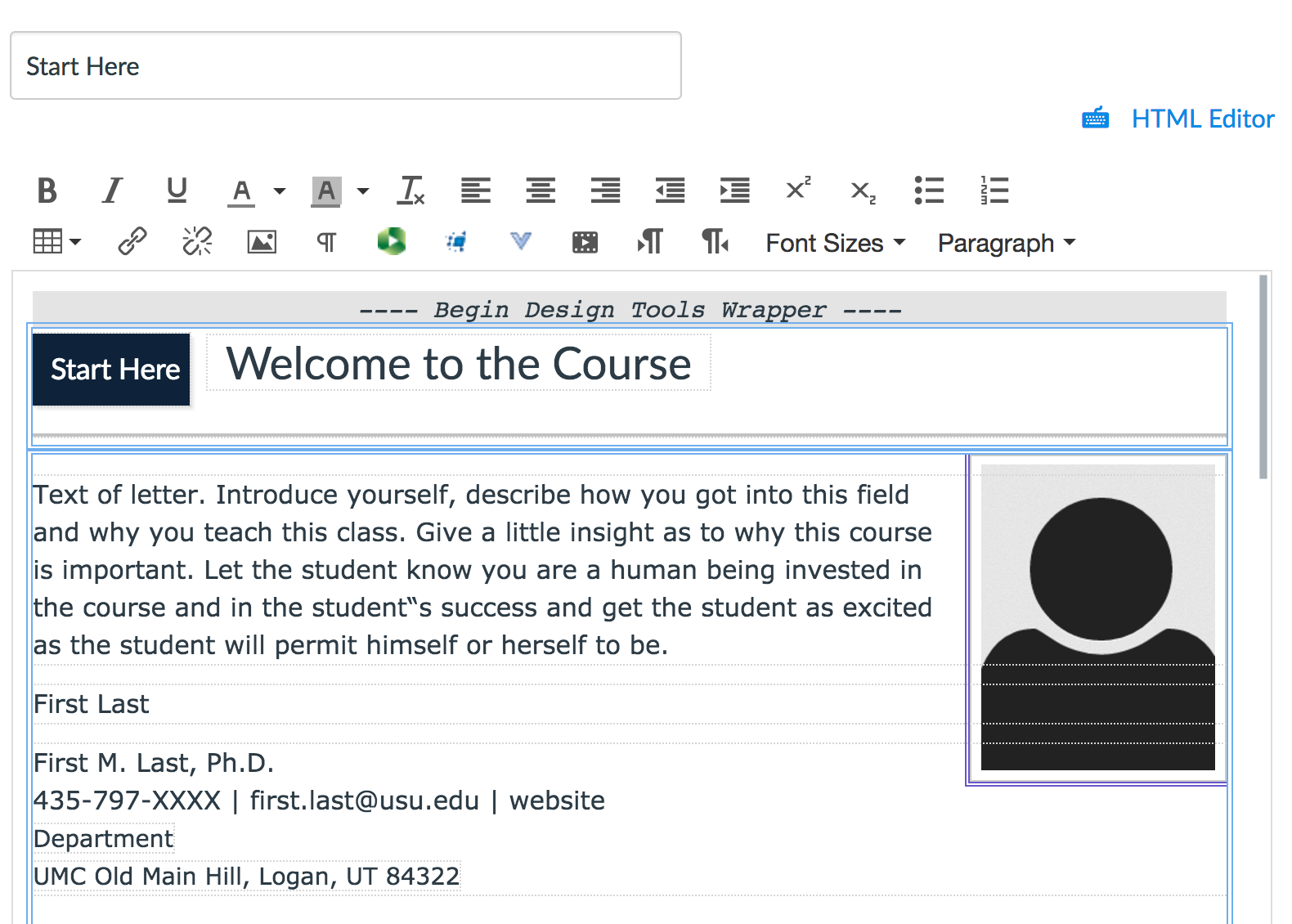Click the 'Welcome to the Course' heading
The height and width of the screenshot is (924, 1292).
click(x=459, y=364)
